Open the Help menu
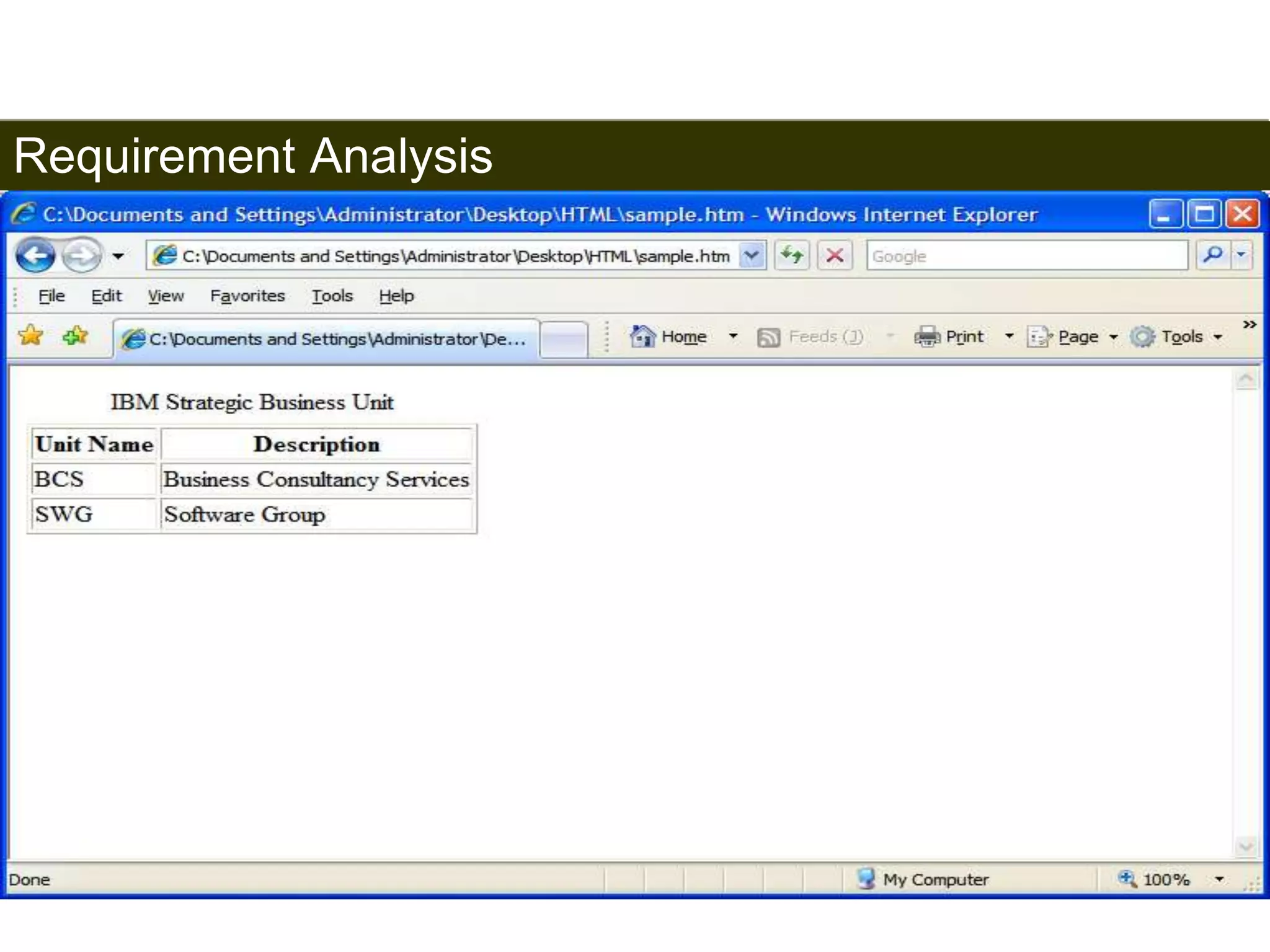 (x=396, y=296)
